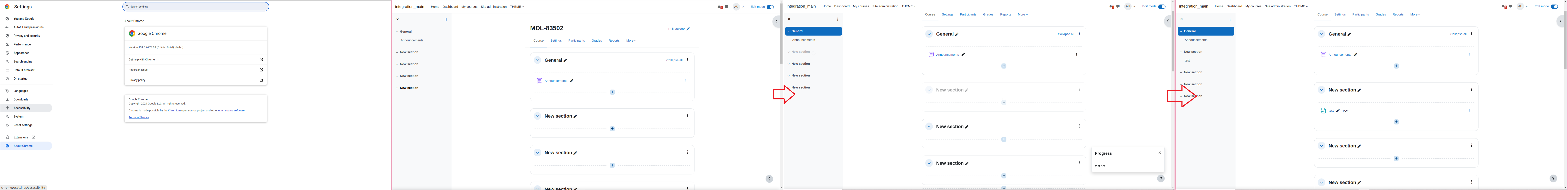
Task: Select highlighted General in Progress window course index
Action: coord(813,31)
